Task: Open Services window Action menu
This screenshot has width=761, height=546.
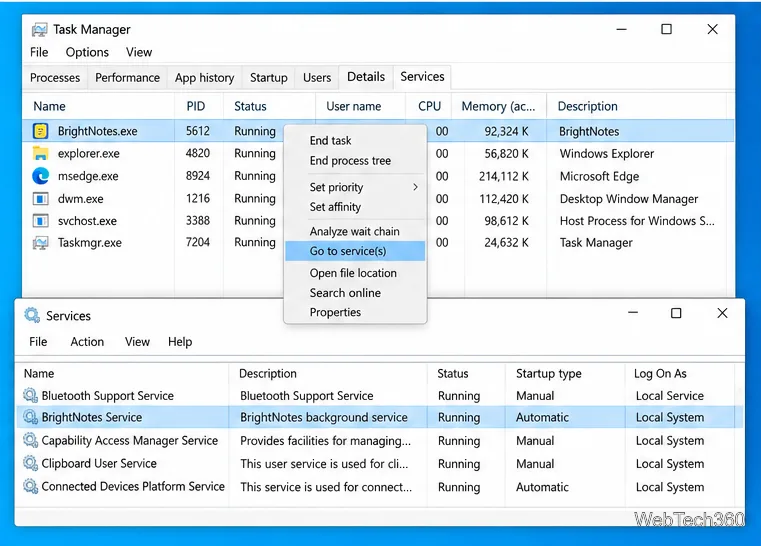Action: pos(87,342)
